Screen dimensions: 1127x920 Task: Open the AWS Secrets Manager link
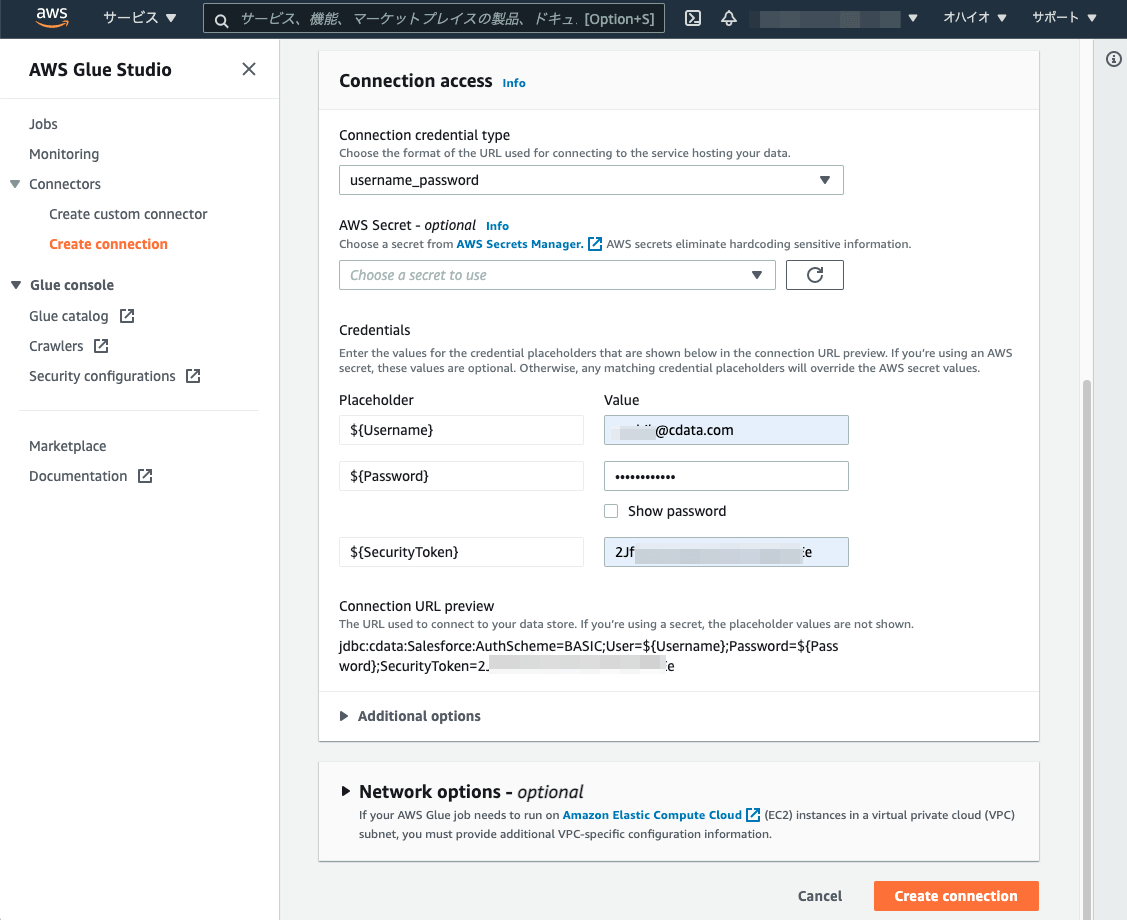(520, 244)
